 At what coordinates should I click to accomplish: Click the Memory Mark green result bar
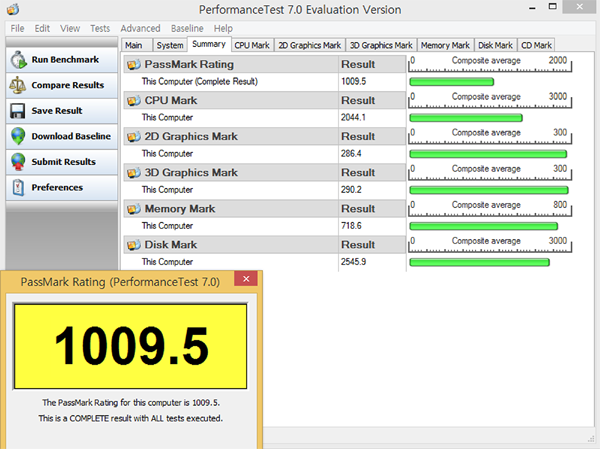click(484, 226)
